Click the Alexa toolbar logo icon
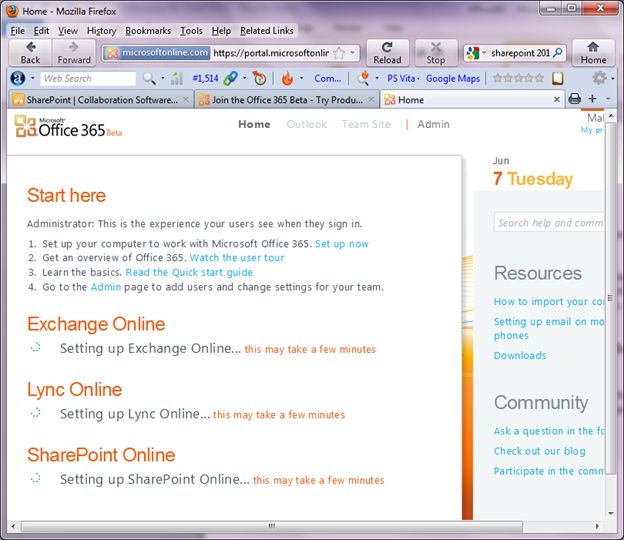624x540 pixels. tap(18, 78)
